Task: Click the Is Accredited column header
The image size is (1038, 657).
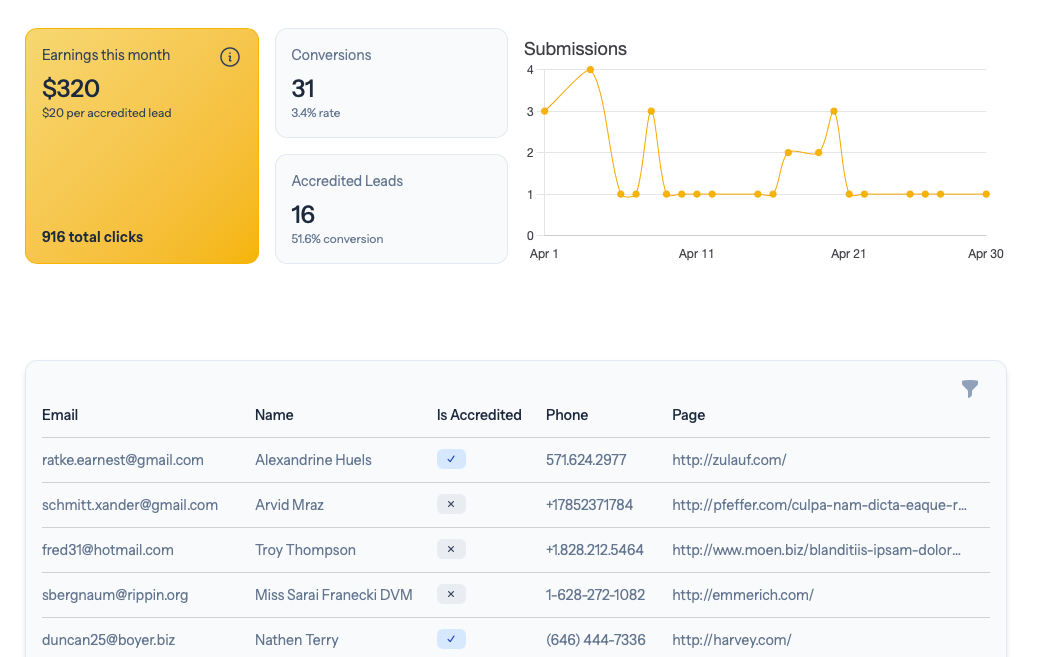Action: point(479,415)
